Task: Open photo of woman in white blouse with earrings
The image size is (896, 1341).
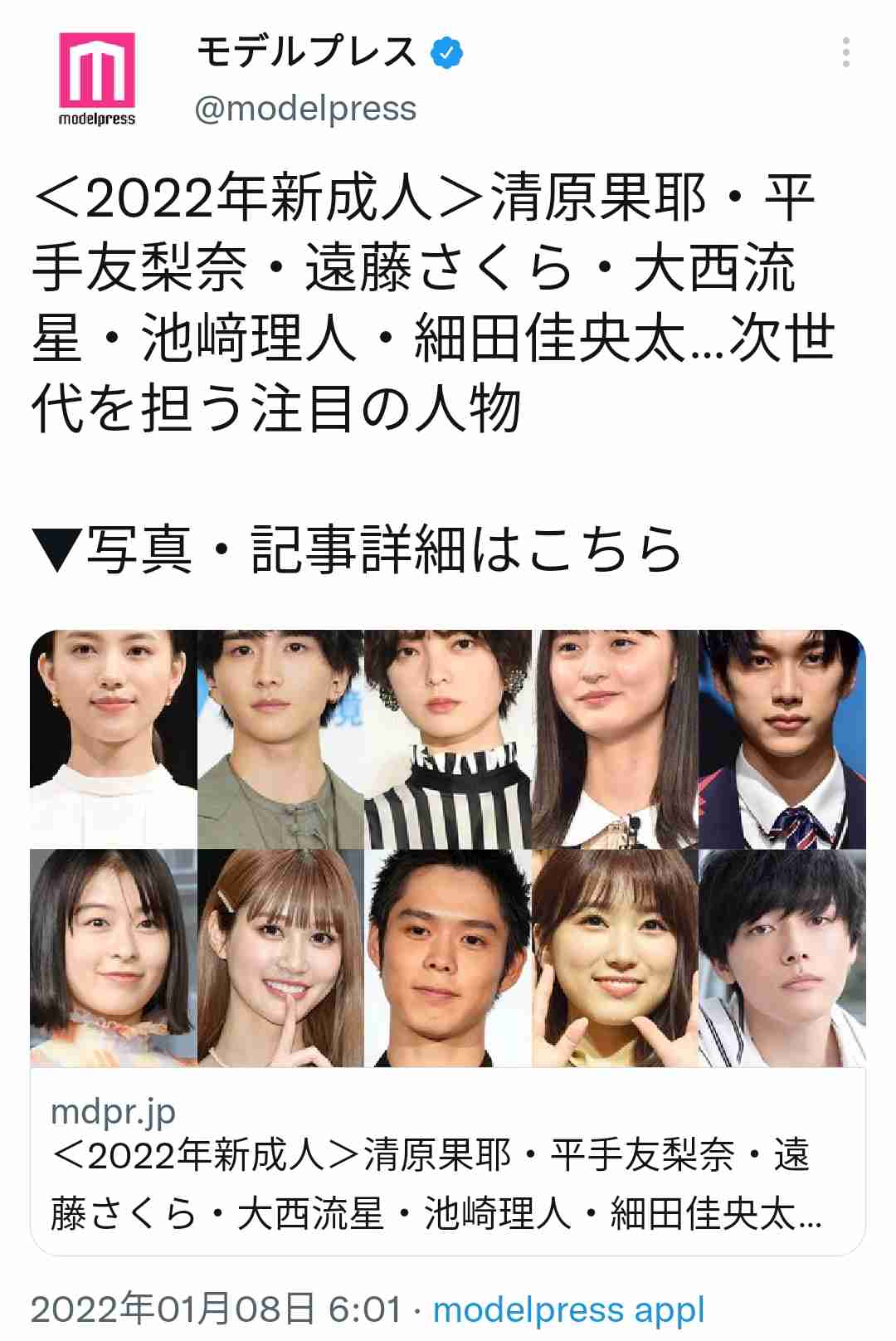Action: (x=114, y=739)
